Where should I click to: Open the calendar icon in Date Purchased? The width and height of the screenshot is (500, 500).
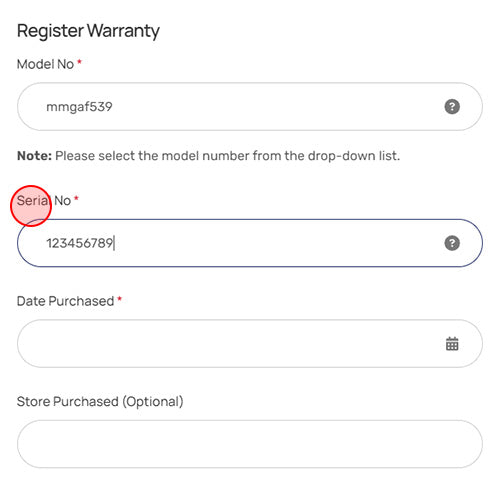point(452,344)
